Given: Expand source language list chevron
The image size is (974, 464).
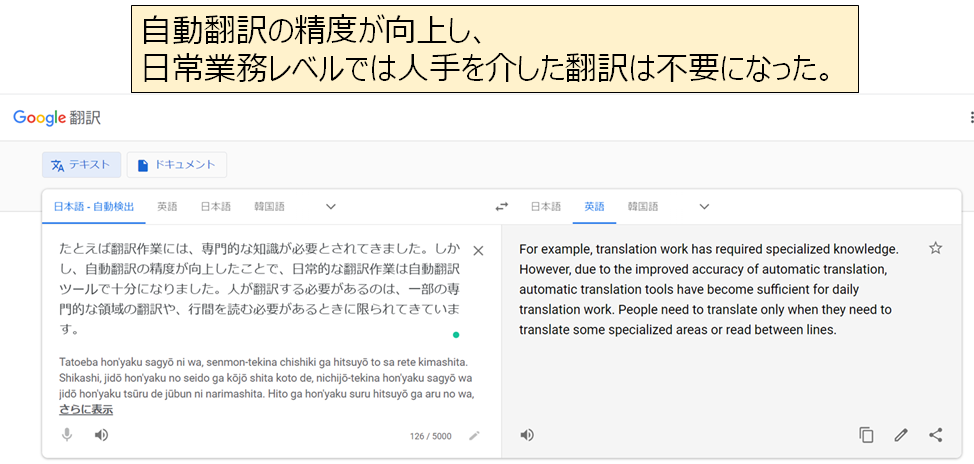Looking at the screenshot, I should 331,207.
